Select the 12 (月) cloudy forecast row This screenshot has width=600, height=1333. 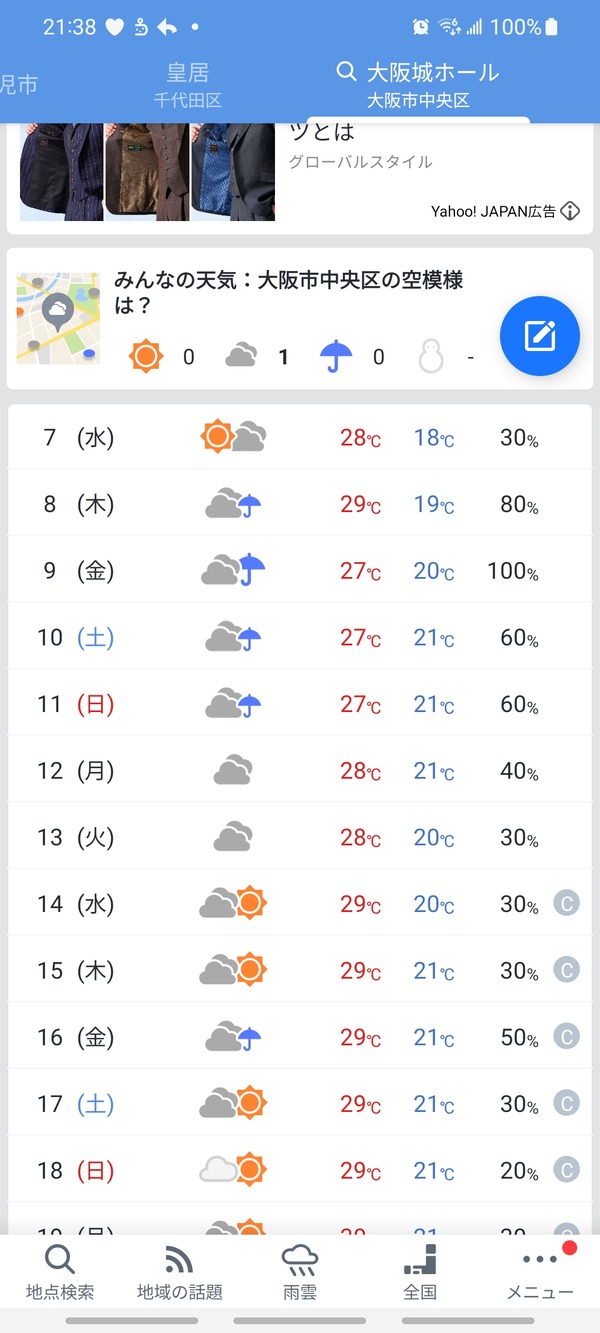coord(300,771)
